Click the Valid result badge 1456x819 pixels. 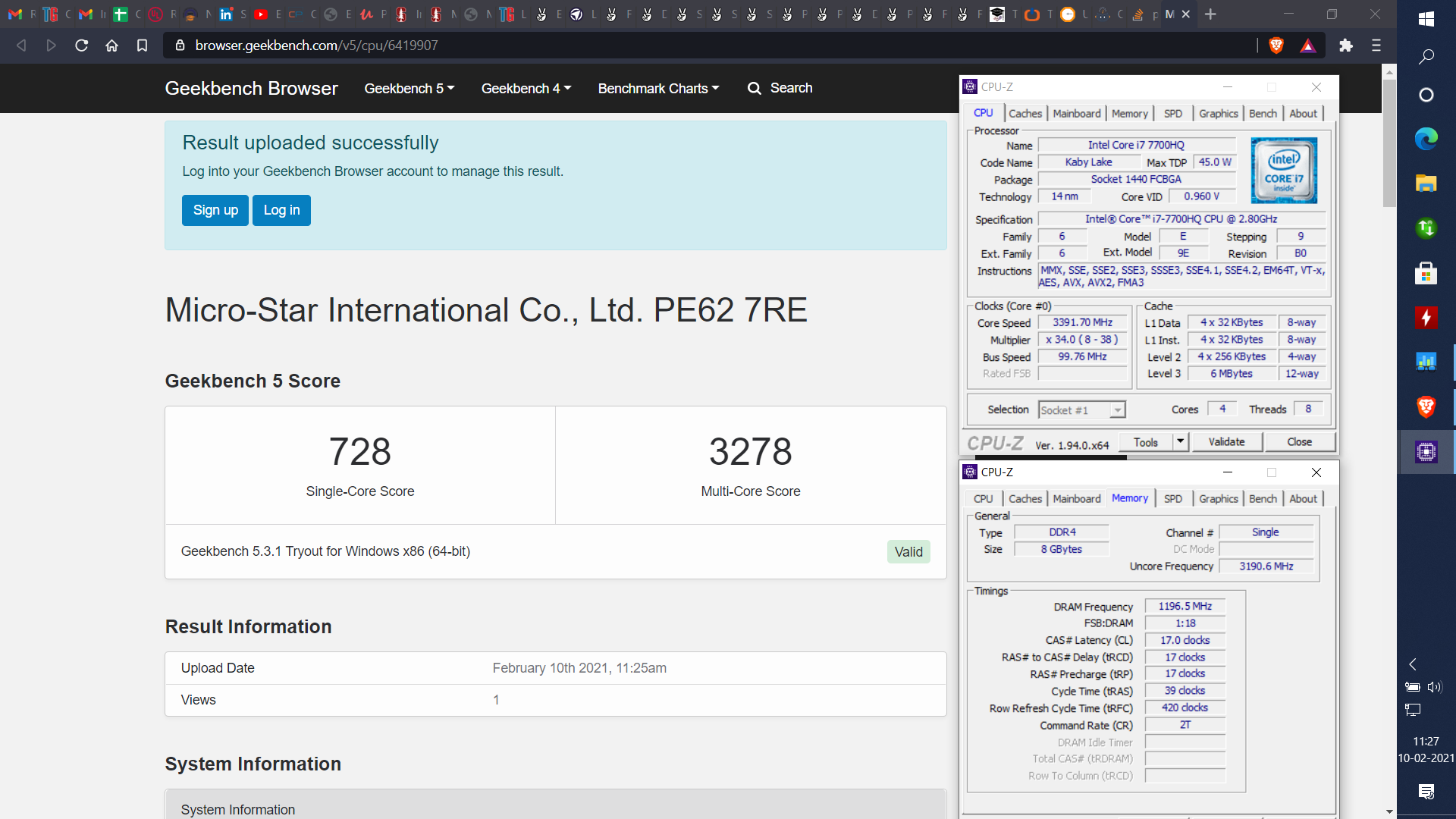[x=908, y=552]
